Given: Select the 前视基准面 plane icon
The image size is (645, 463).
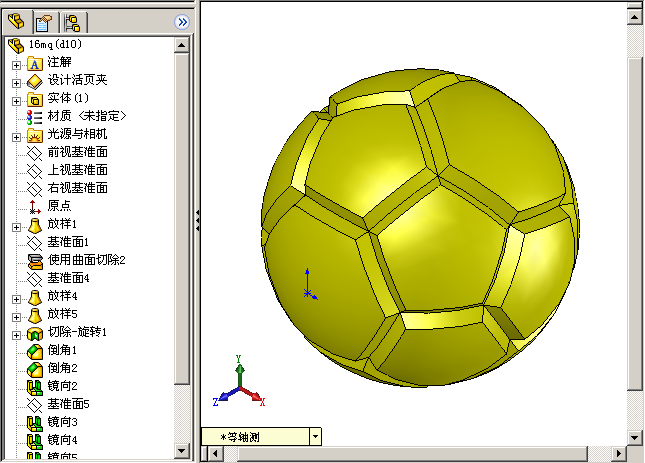Looking at the screenshot, I should (x=35, y=153).
